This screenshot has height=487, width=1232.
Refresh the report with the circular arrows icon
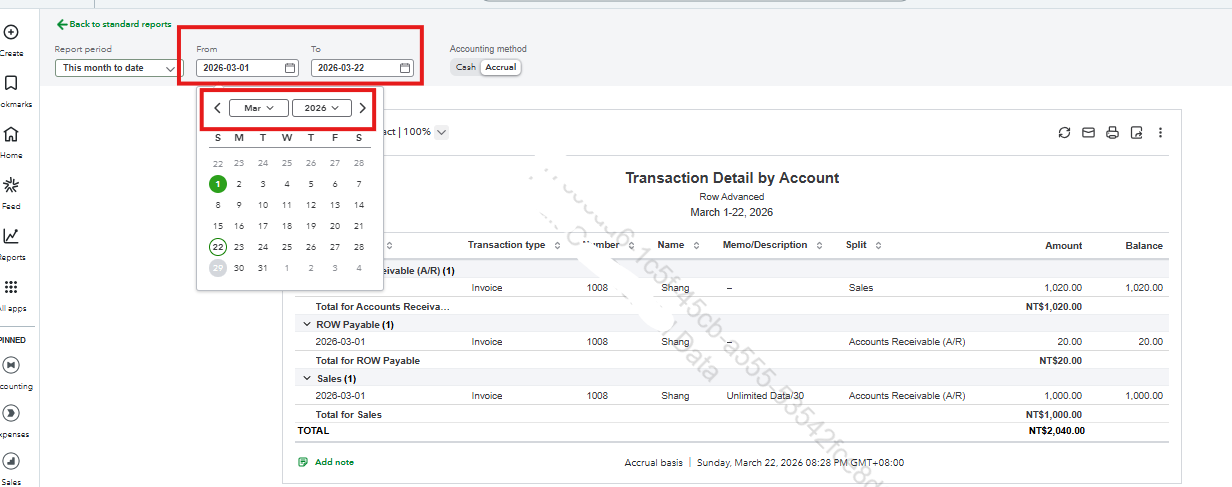pos(1064,133)
